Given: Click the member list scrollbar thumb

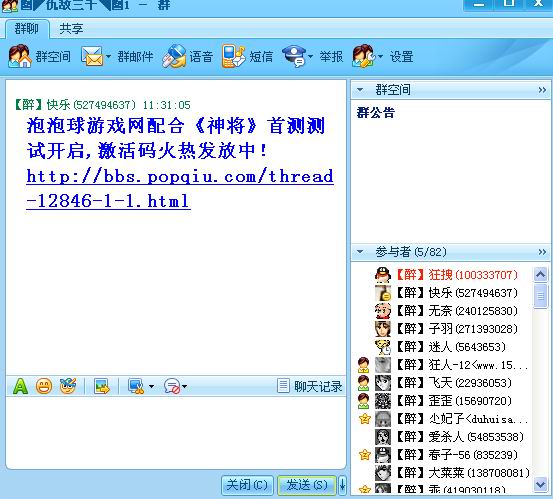Looking at the screenshot, I should (x=541, y=296).
